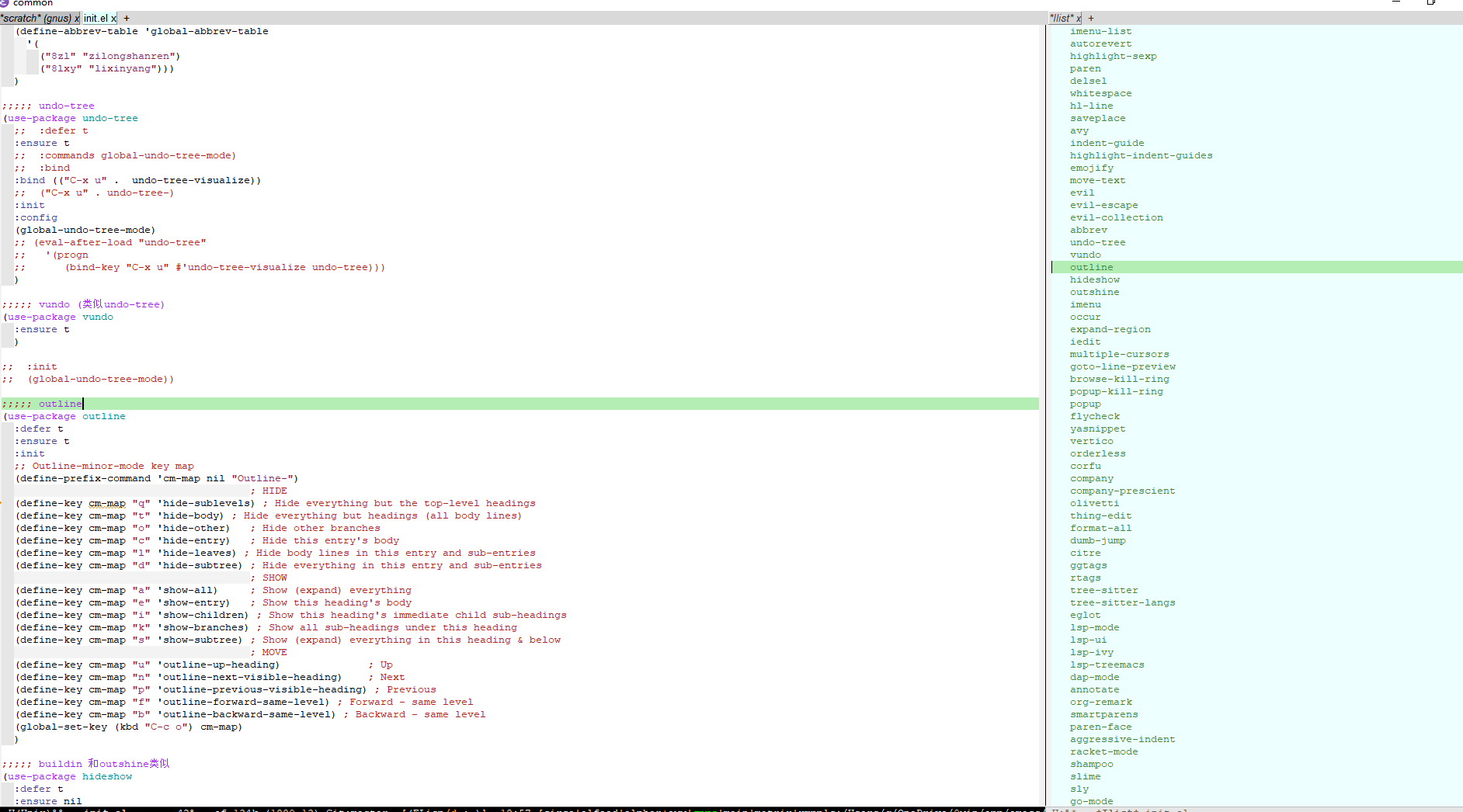Select citre in Ilist panel
Screen dimensions: 1463x812
(x=1085, y=553)
